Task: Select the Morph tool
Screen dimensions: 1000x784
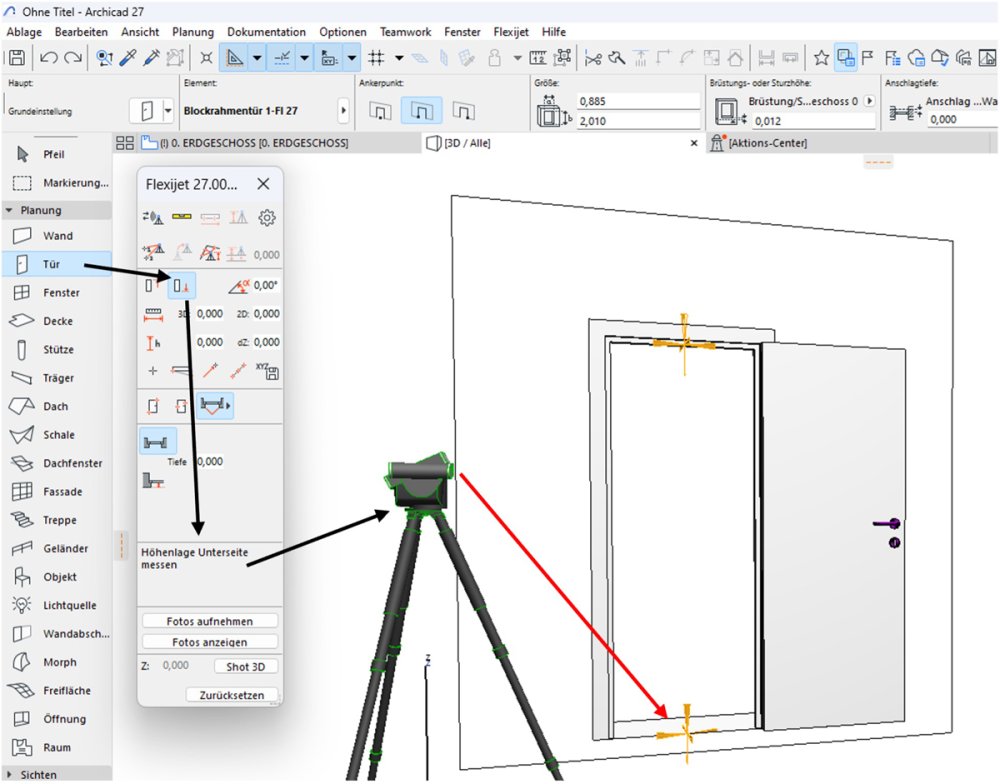Action: pyautogui.click(x=56, y=662)
